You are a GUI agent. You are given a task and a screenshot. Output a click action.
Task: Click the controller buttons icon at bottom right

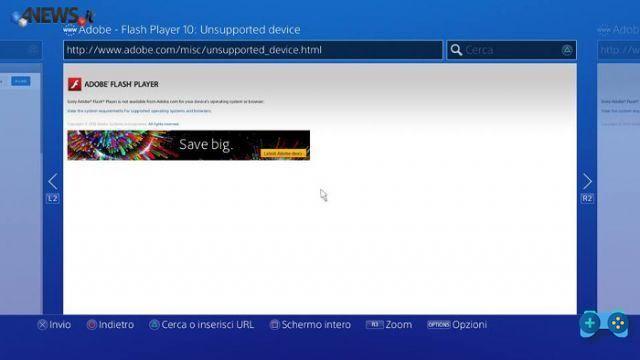pos(618,323)
